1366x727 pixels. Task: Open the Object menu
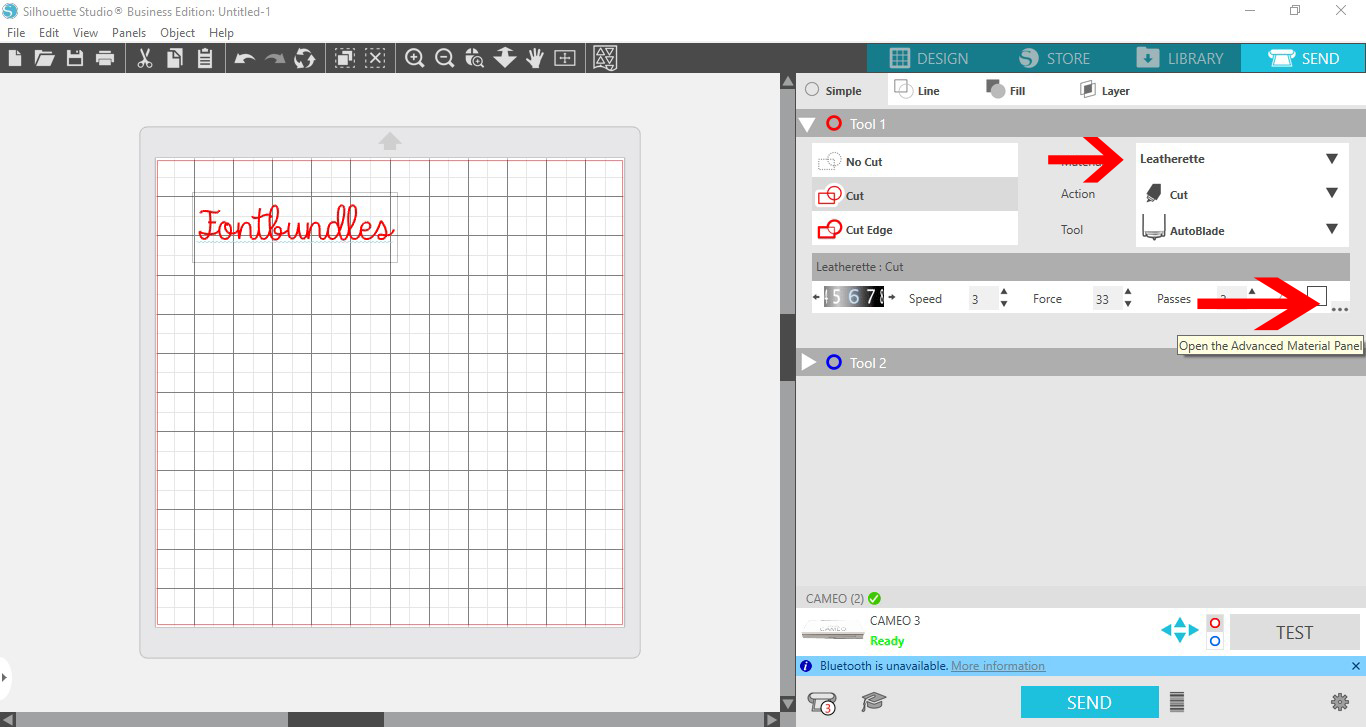pos(178,32)
